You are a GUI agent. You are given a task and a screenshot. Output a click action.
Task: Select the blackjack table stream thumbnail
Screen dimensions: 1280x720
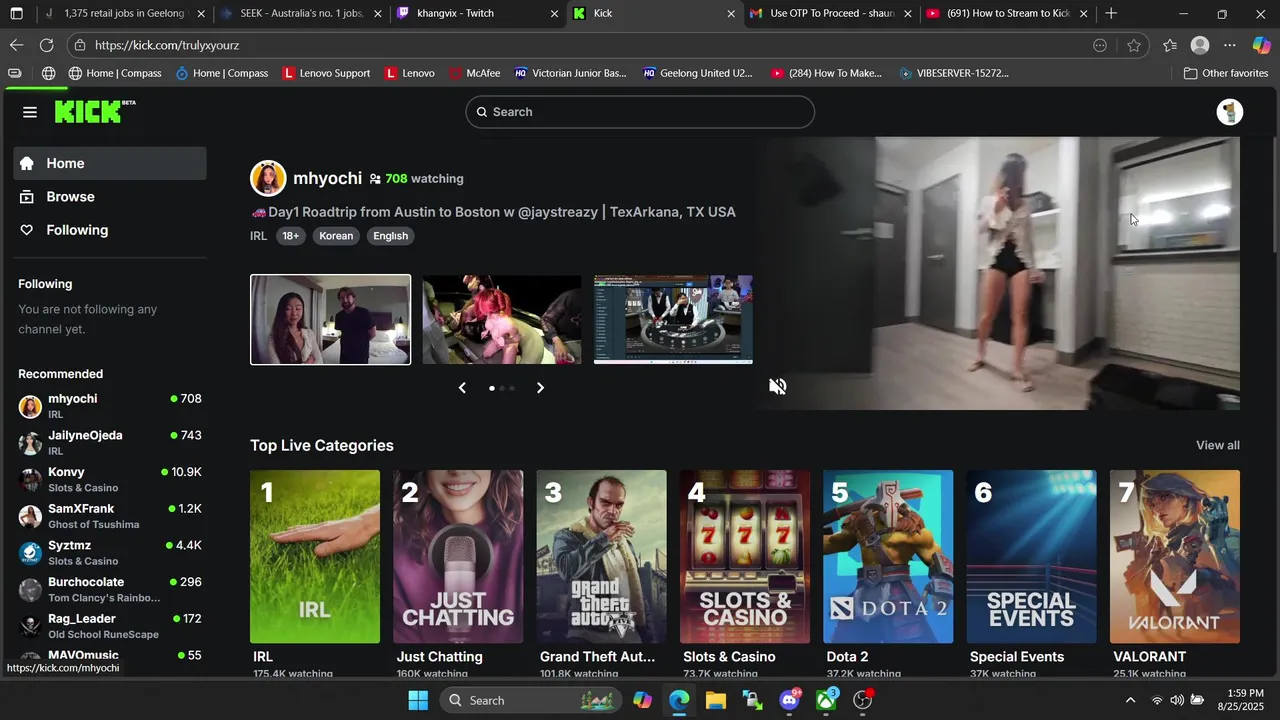673,320
